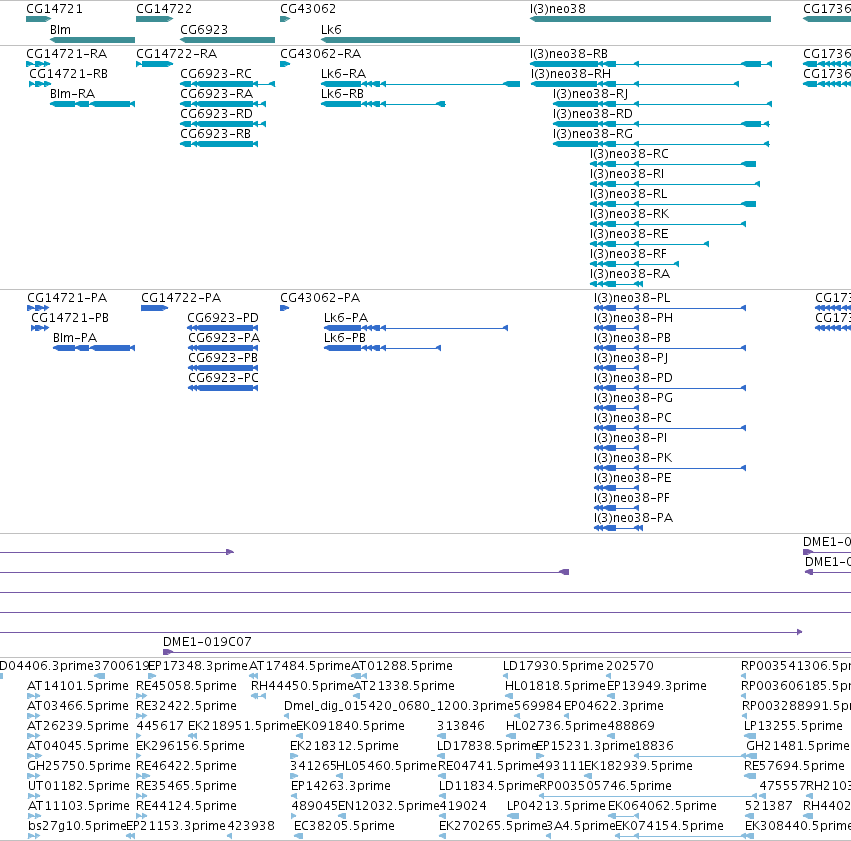The image size is (851, 841).
Task: Click the l(3)neo38-RE transcript label
Action: point(629,234)
